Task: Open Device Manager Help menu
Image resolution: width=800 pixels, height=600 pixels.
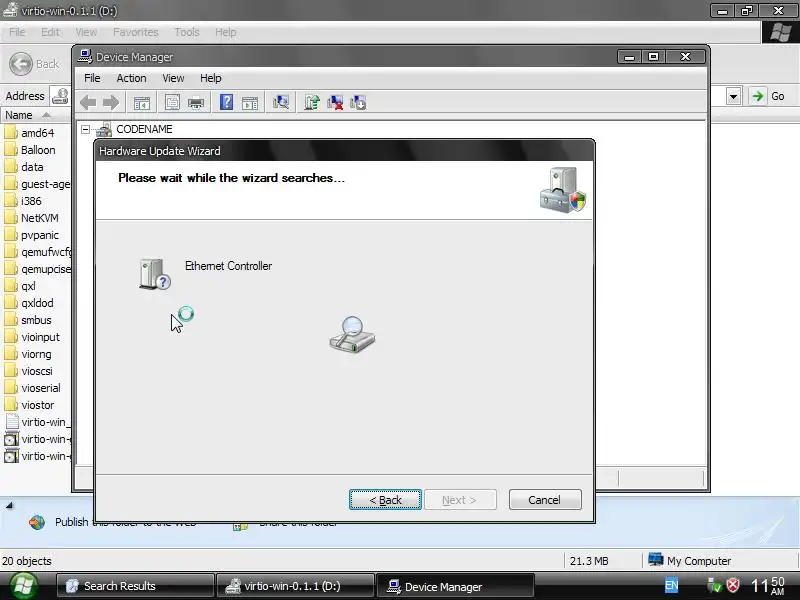Action: coord(210,78)
